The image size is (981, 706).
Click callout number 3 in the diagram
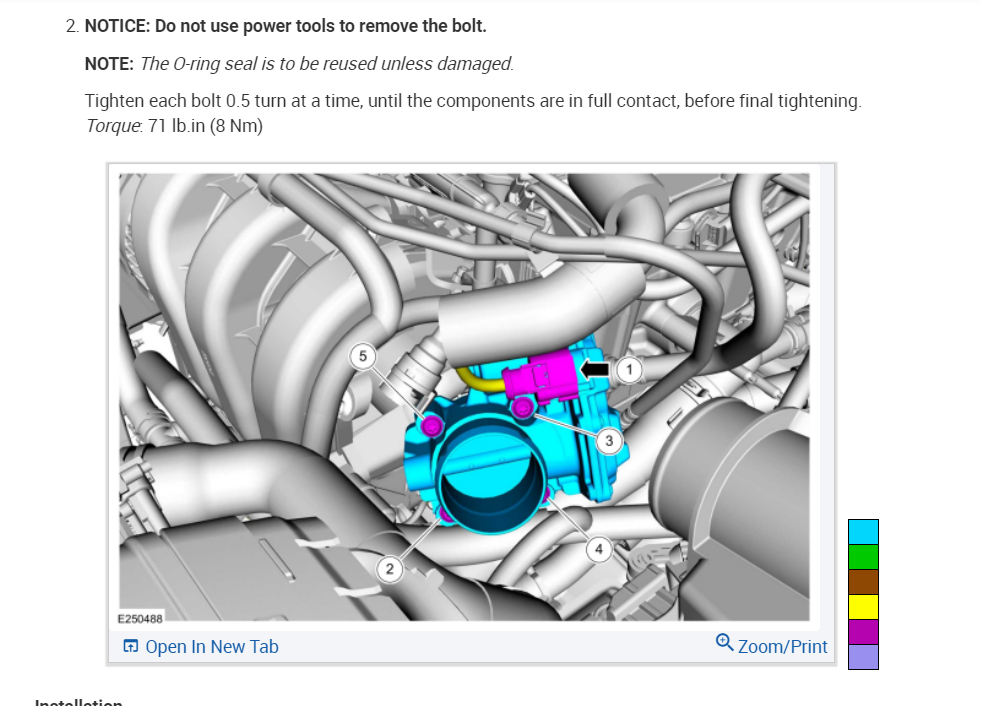[x=609, y=441]
